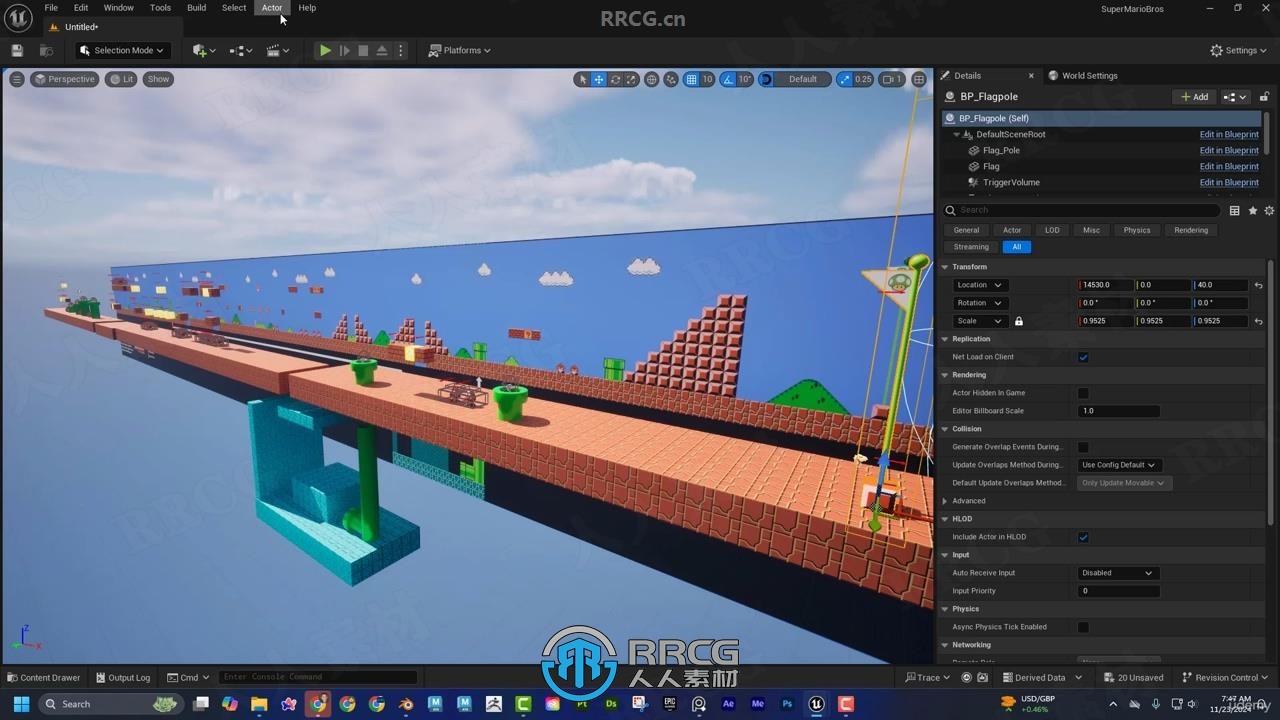
Task: Save the current level with the disk icon
Action: tap(17, 50)
